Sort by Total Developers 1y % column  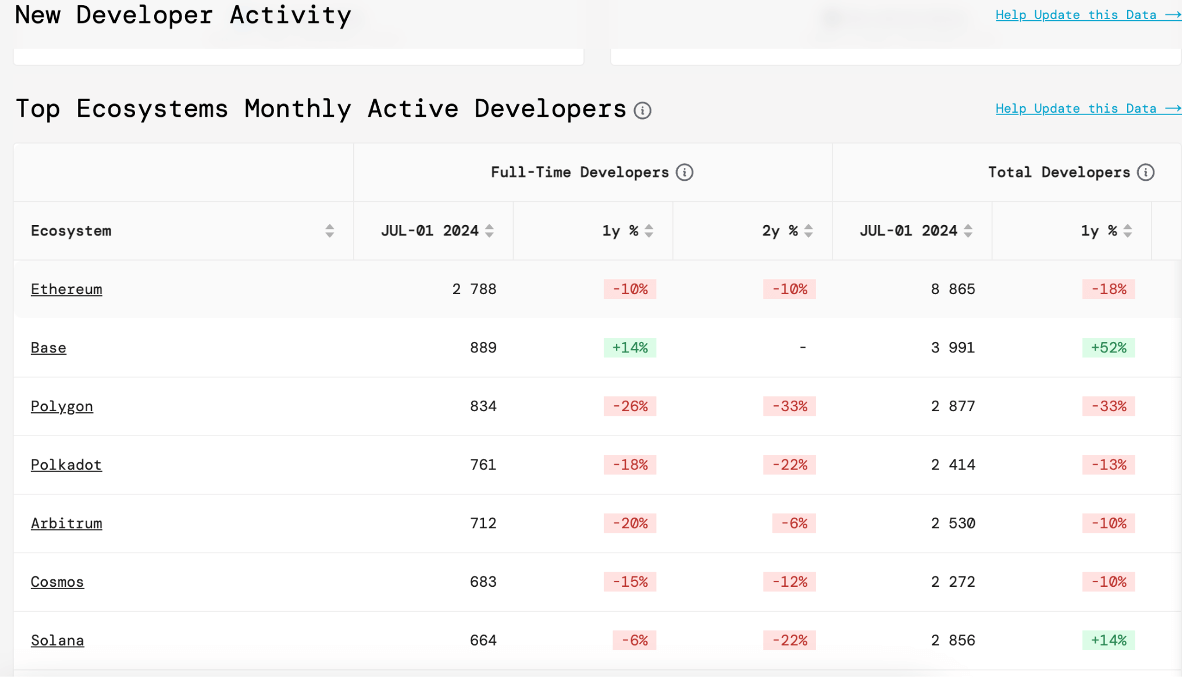tap(1127, 231)
